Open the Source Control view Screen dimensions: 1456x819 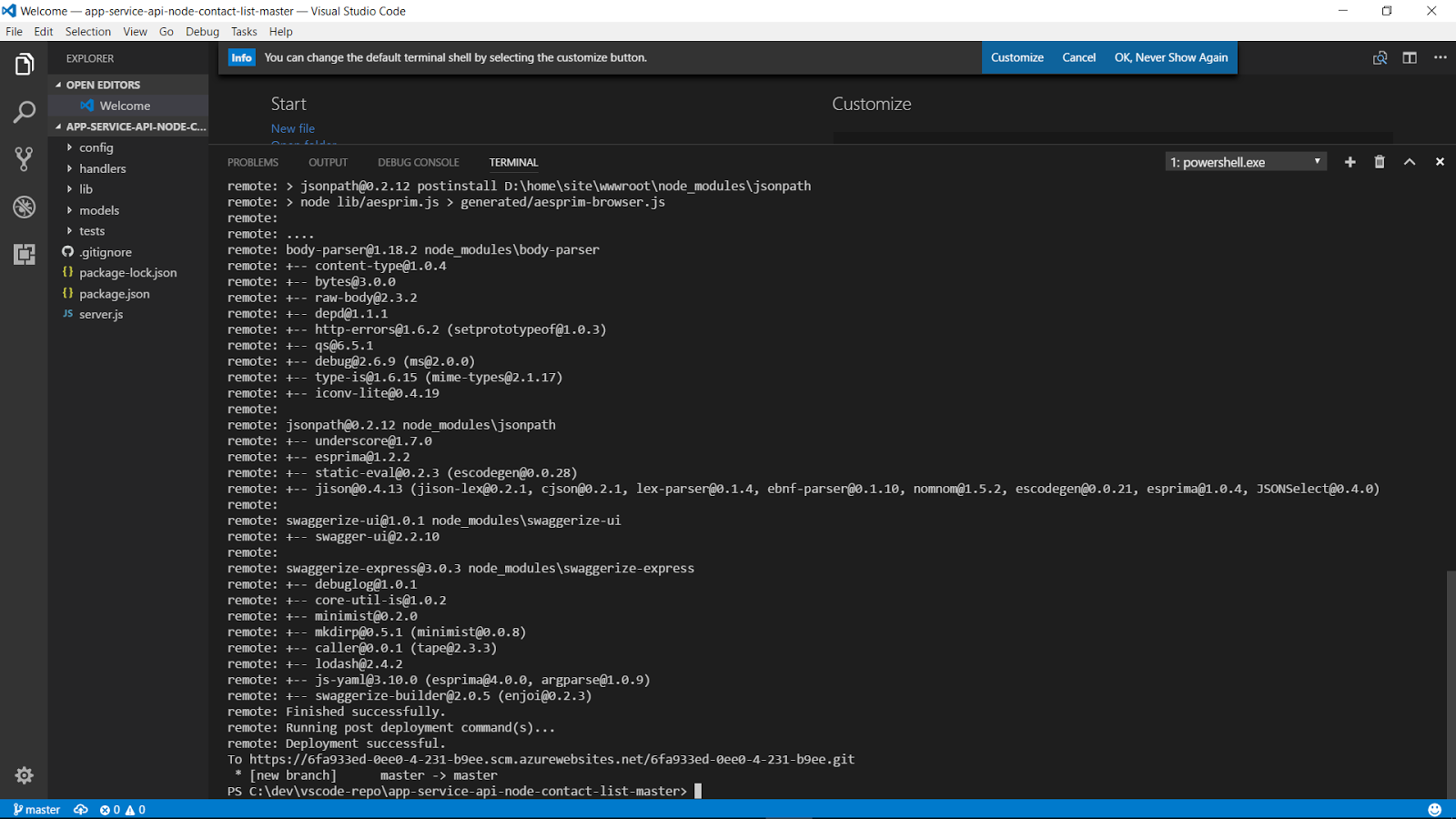click(x=25, y=159)
